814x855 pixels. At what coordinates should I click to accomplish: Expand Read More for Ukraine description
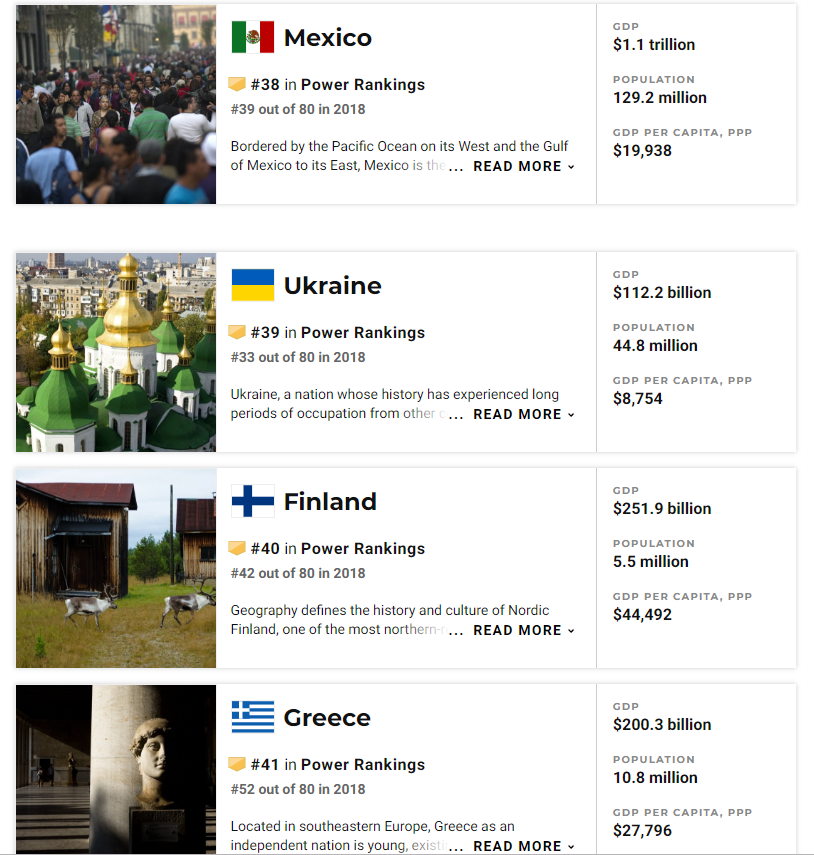click(x=523, y=414)
